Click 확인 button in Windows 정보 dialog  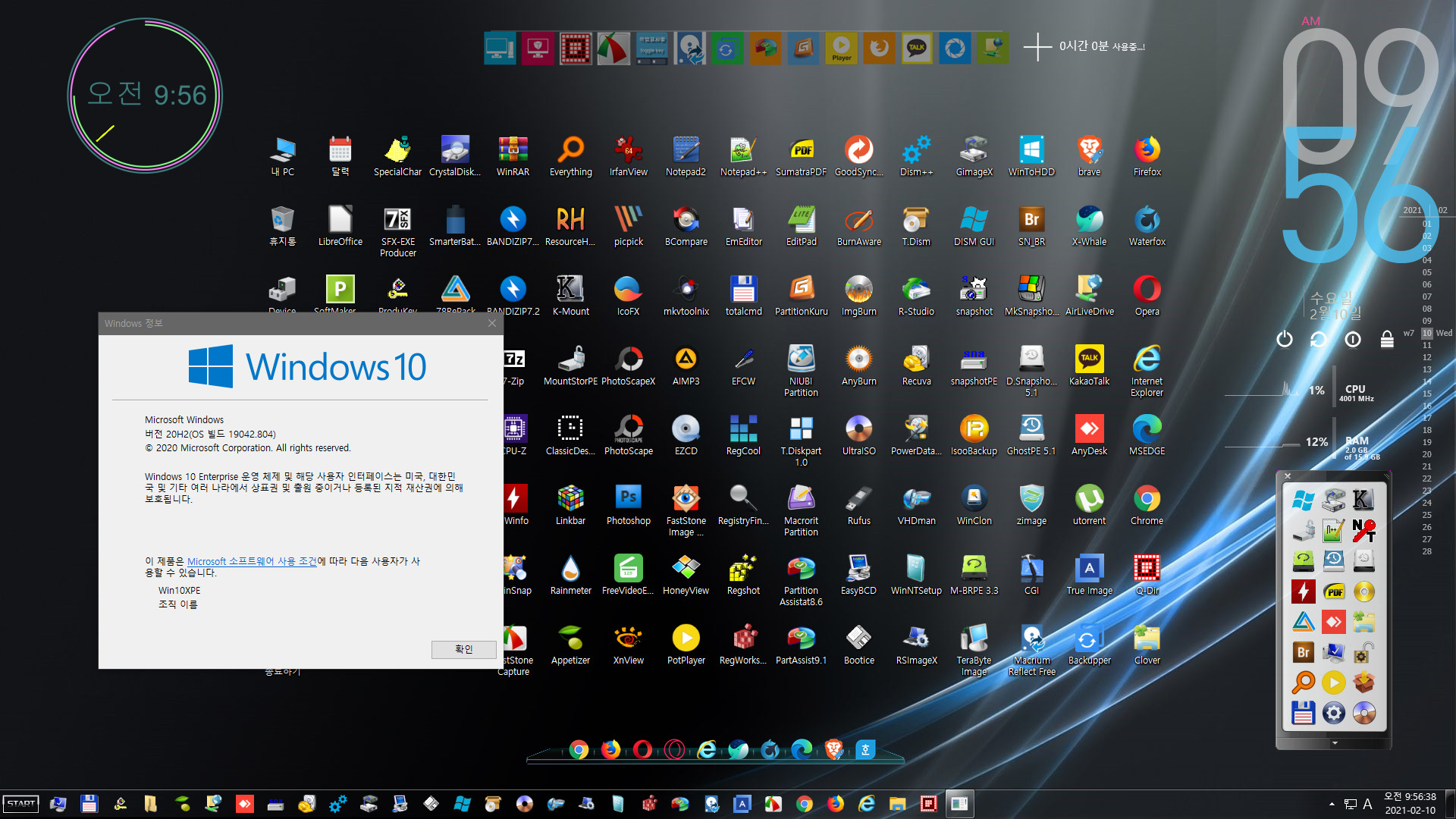pyautogui.click(x=463, y=649)
